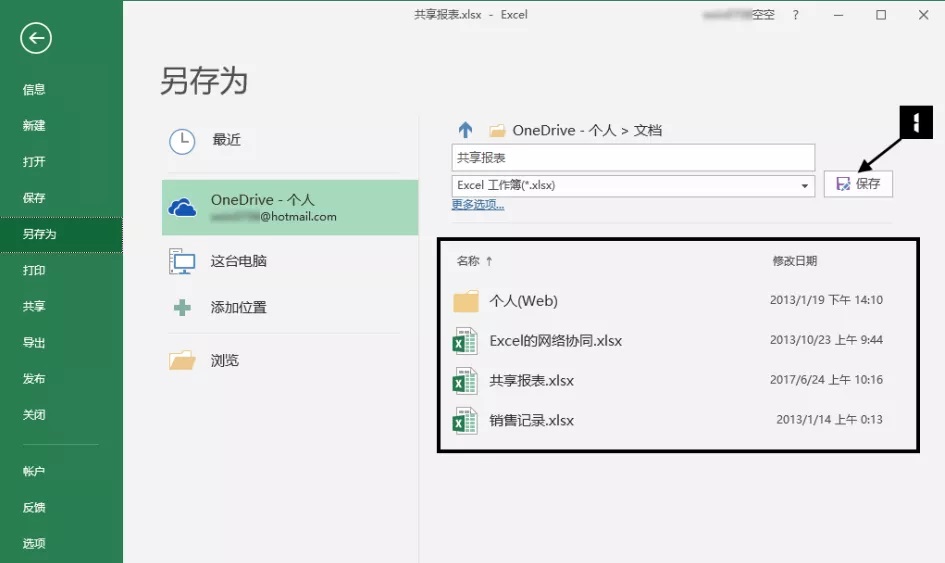The width and height of the screenshot is (945, 563).
Task: Maximize the Excel window
Action: coord(881,15)
